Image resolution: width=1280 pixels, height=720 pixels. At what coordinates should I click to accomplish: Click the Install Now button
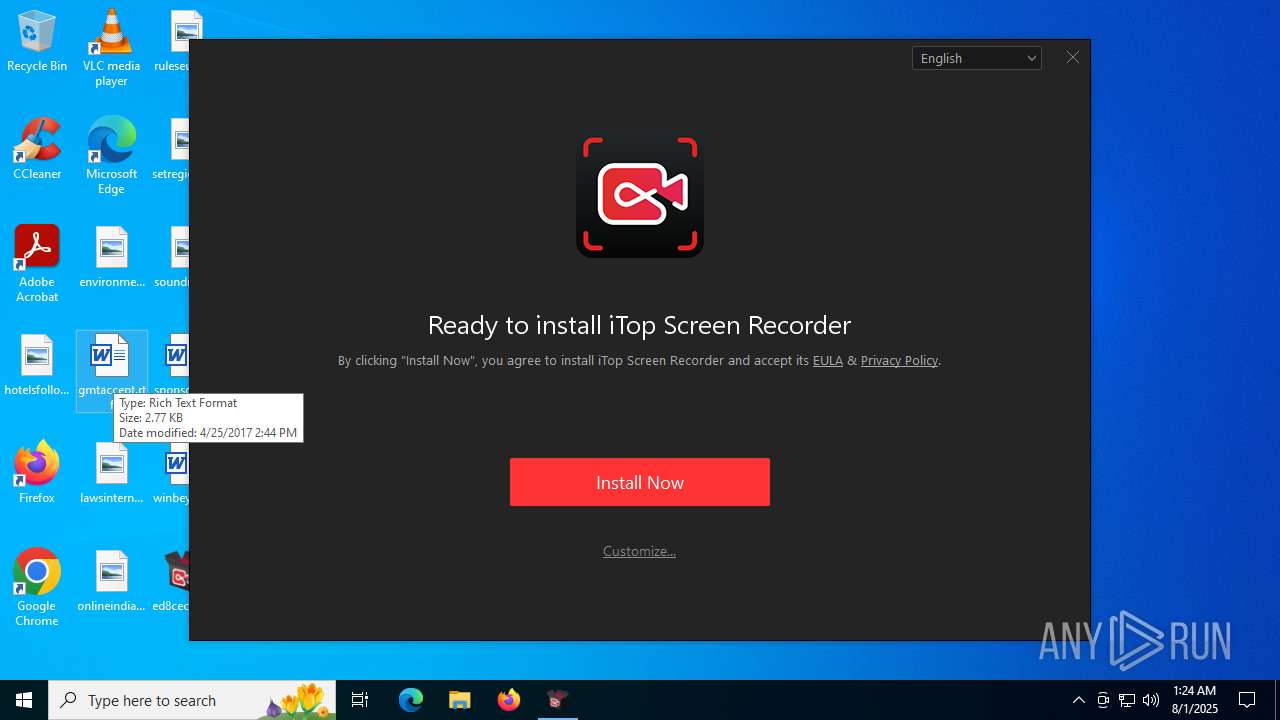pyautogui.click(x=640, y=482)
